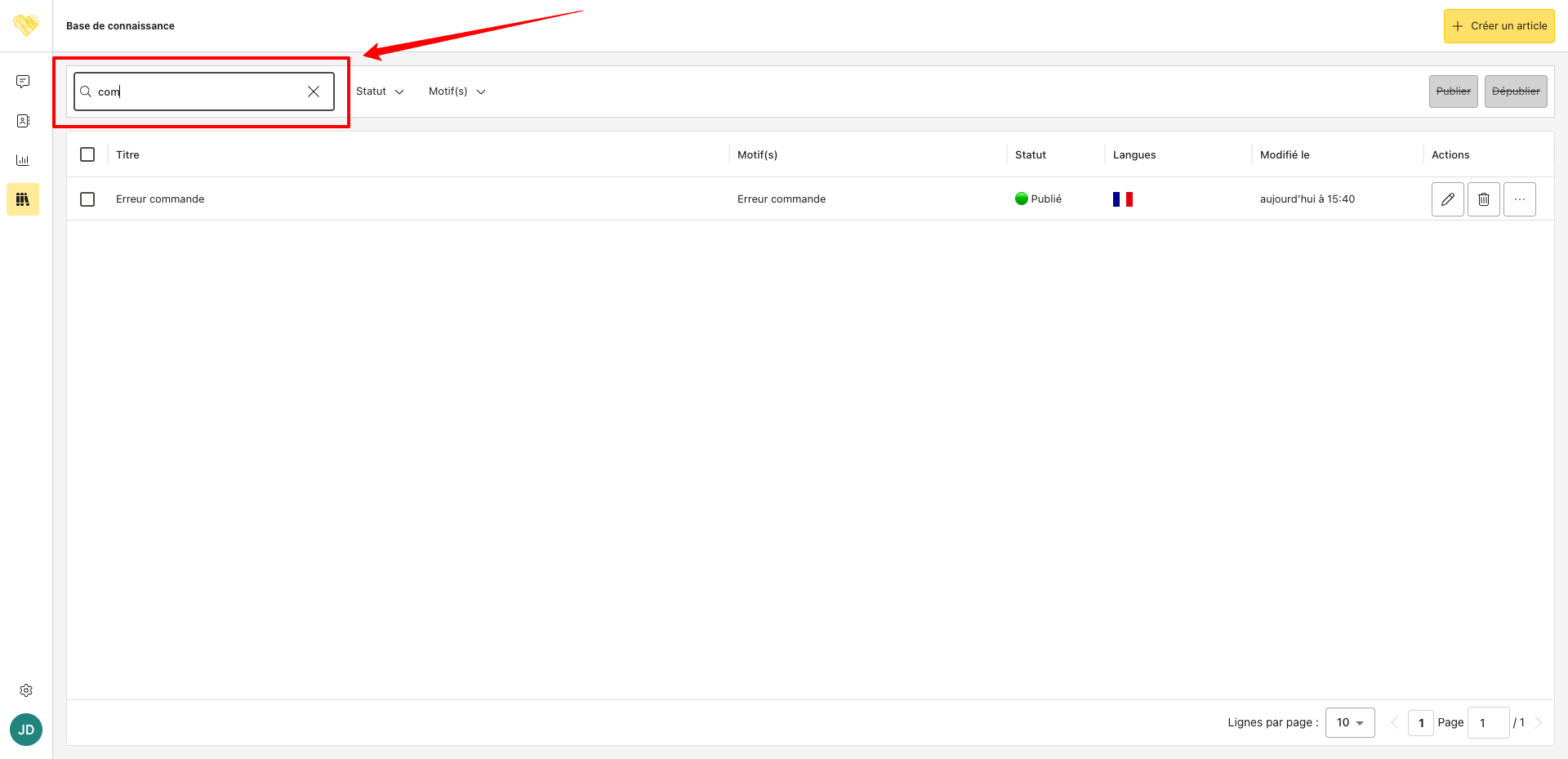1568x759 pixels.
Task: Toggle the select-all checkbox in table header
Action: [87, 154]
